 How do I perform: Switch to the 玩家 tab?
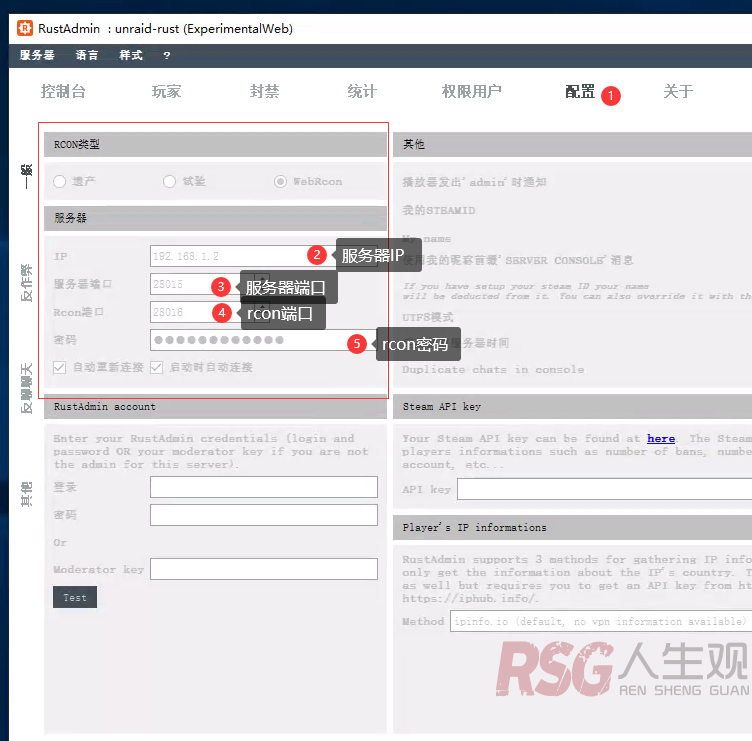pyautogui.click(x=166, y=91)
